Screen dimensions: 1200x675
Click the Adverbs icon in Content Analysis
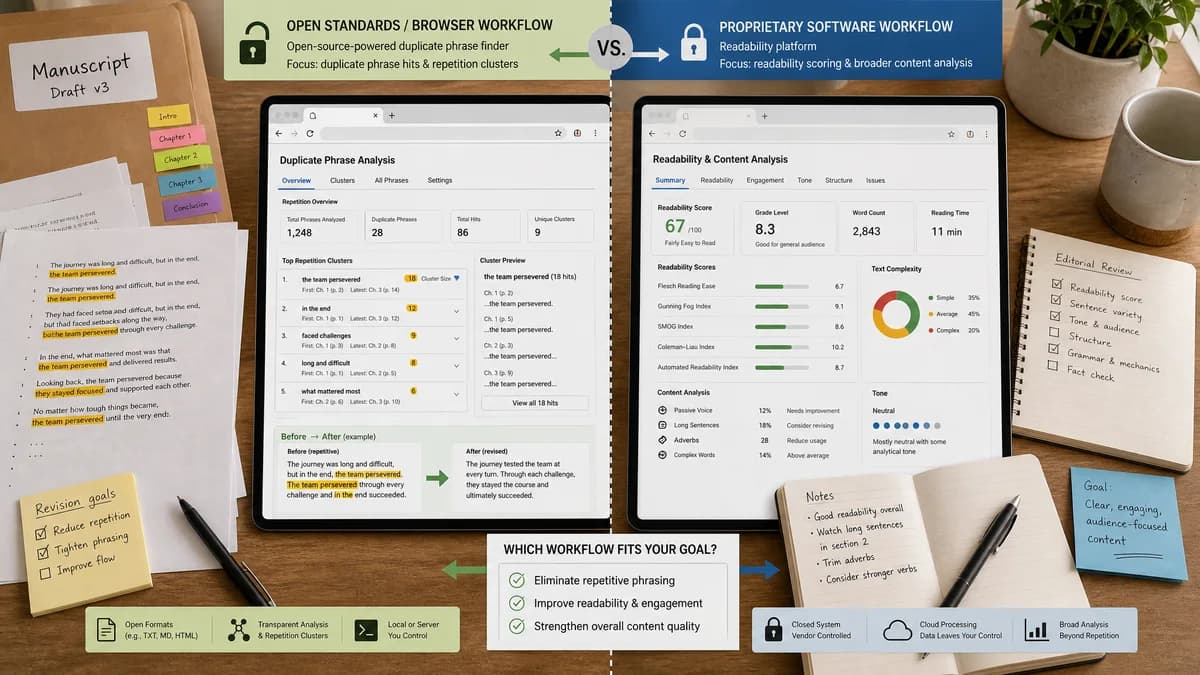tap(663, 440)
